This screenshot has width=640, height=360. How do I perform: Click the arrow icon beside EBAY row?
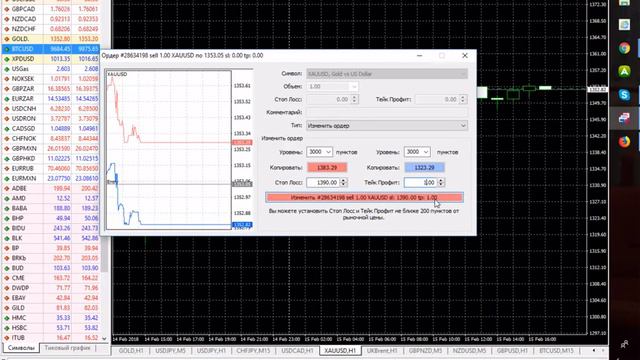point(7,298)
